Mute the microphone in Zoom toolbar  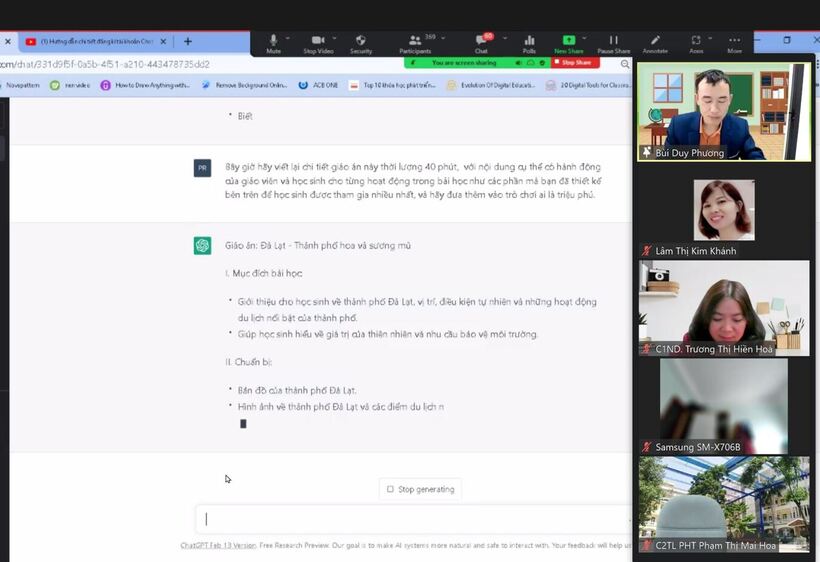tap(273, 41)
